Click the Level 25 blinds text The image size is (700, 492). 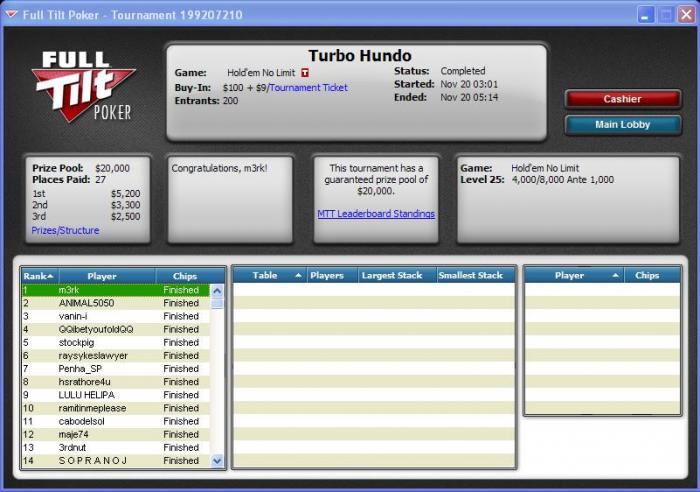pyautogui.click(x=537, y=179)
